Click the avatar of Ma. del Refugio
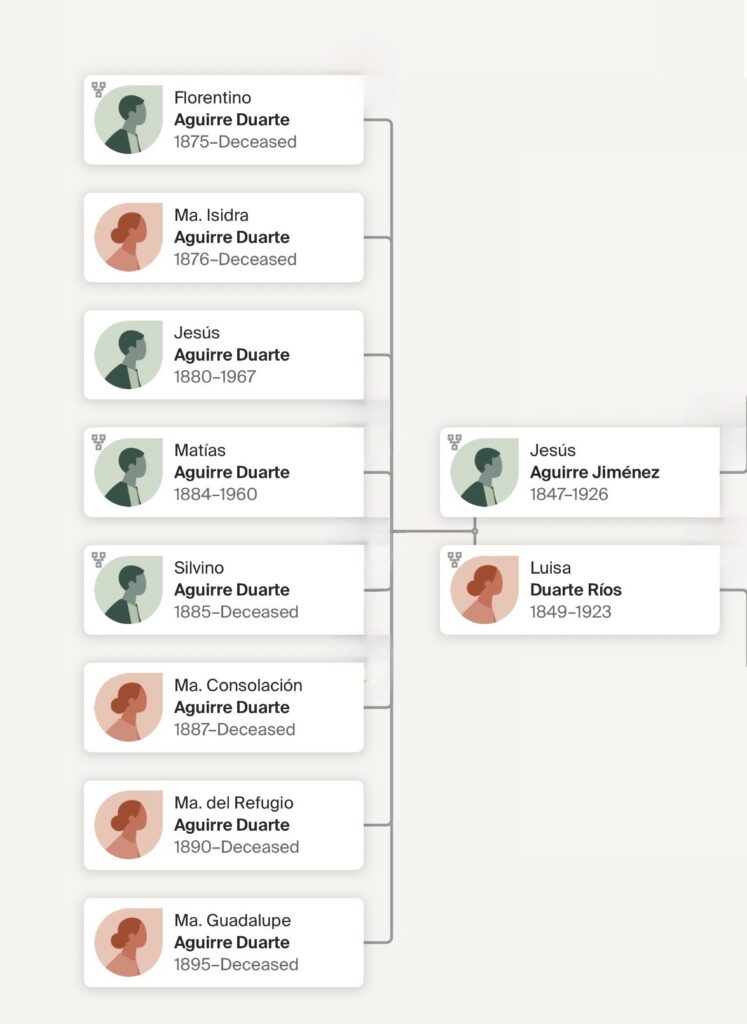Image resolution: width=747 pixels, height=1024 pixels. (x=128, y=825)
